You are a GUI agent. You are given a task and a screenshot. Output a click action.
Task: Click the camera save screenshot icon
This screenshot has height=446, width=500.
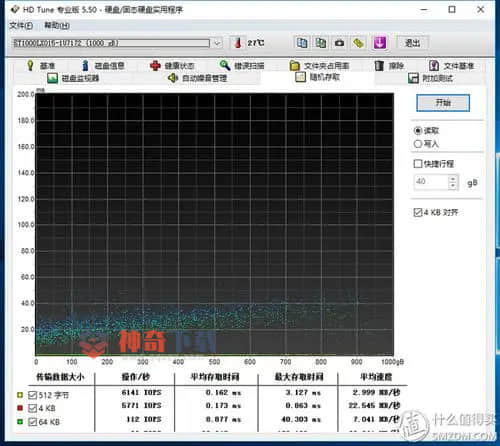(x=339, y=43)
